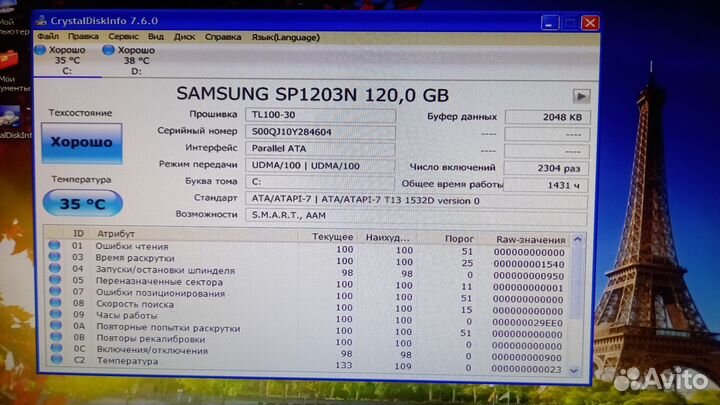Click the attribute list scroll-up arrow
The image size is (720, 405).
tap(578, 239)
